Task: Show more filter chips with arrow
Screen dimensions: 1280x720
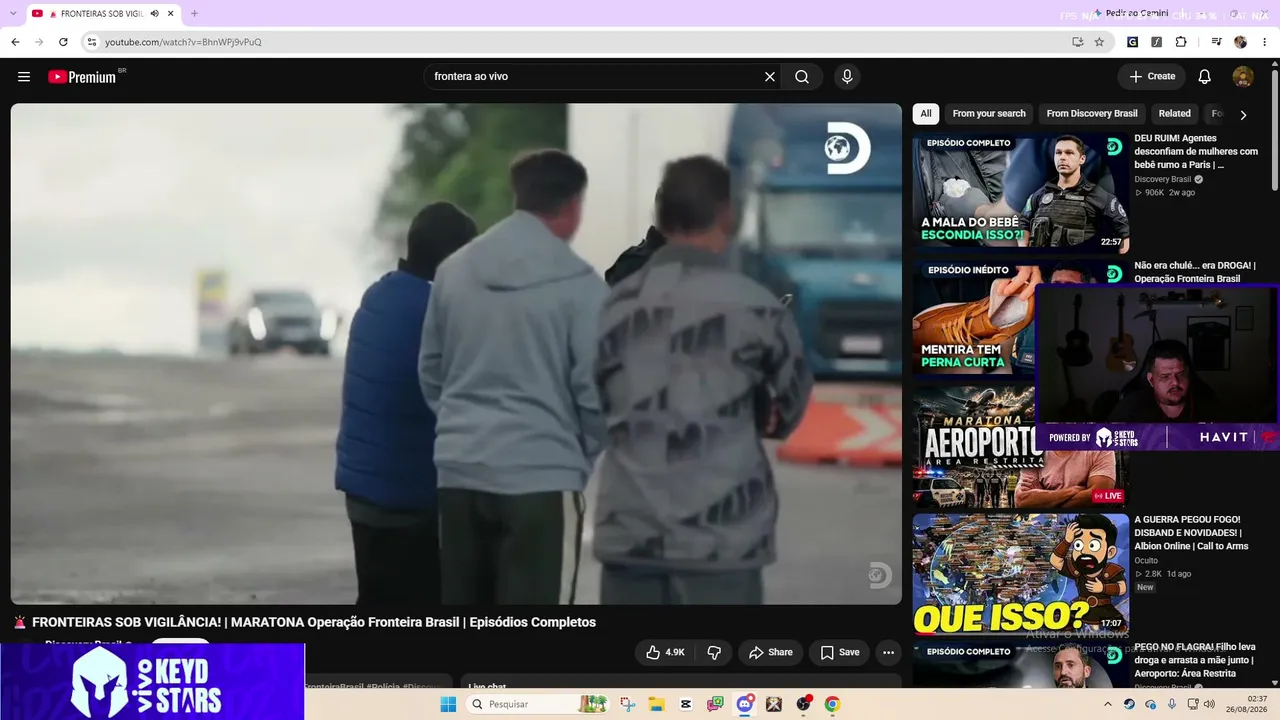Action: tap(1243, 115)
